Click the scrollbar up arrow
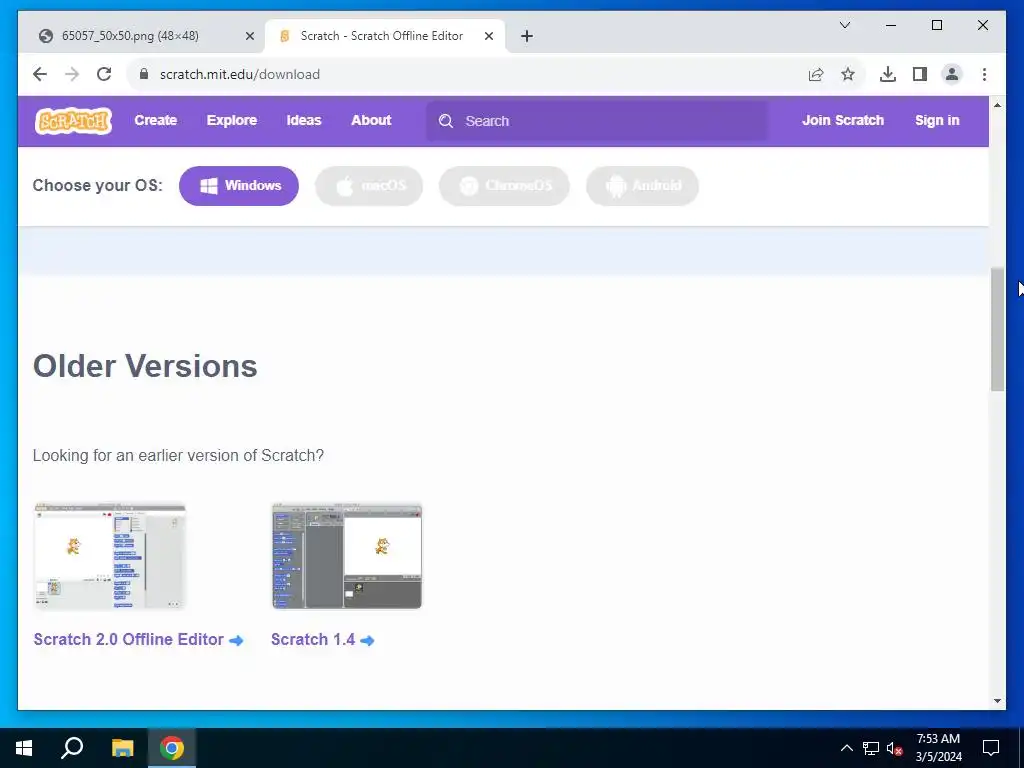Image resolution: width=1024 pixels, height=768 pixels. click(x=997, y=105)
